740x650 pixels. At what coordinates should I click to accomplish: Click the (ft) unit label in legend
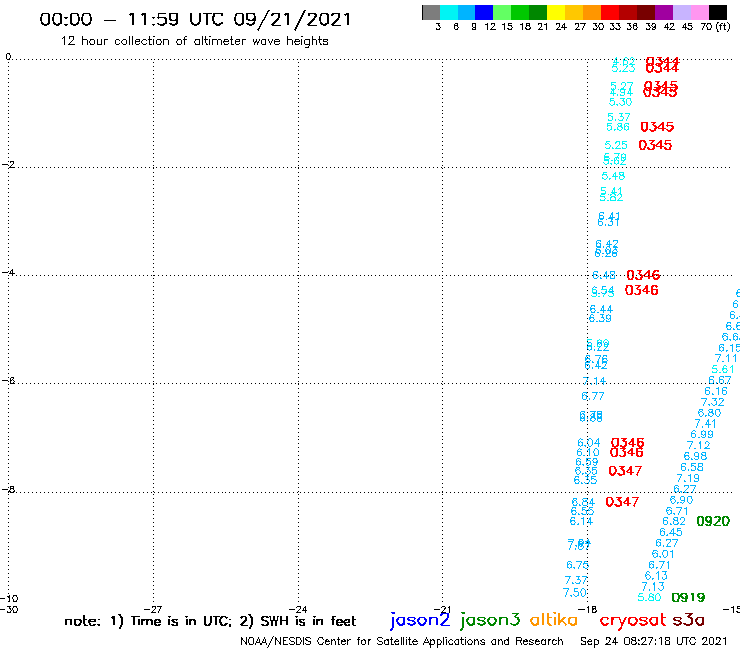coord(723,27)
